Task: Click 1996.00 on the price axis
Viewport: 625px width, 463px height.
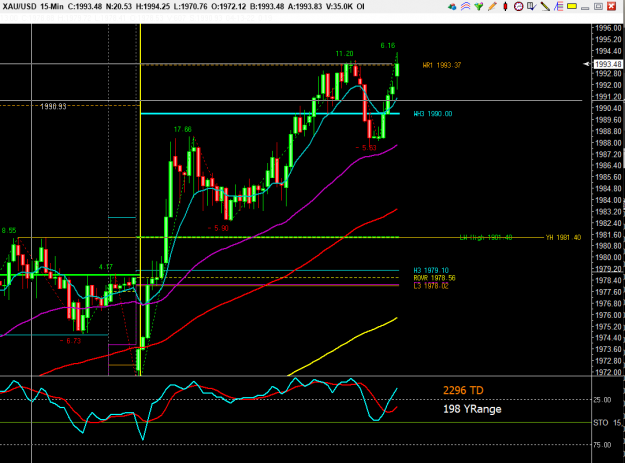Action: click(x=609, y=28)
